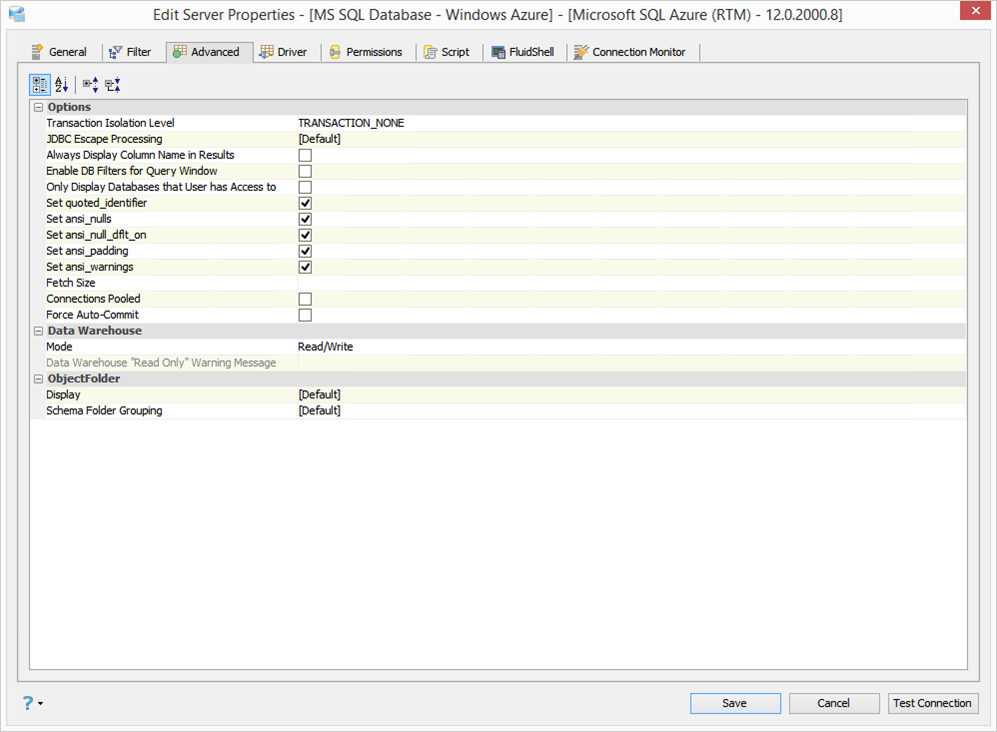The height and width of the screenshot is (732, 997).
Task: Enable DB Filters for Query Window checkbox
Action: [305, 171]
